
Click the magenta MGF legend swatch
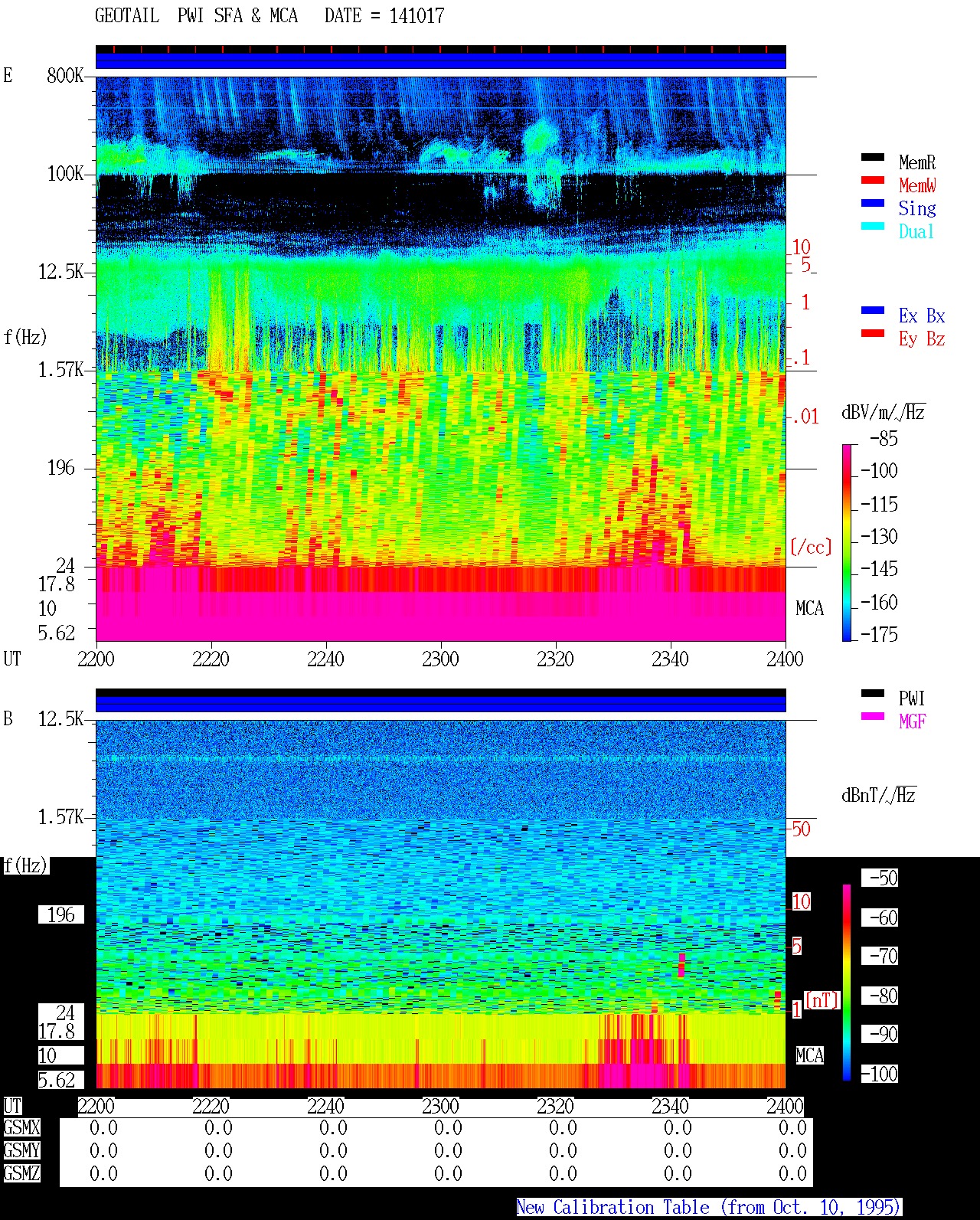coord(873,716)
